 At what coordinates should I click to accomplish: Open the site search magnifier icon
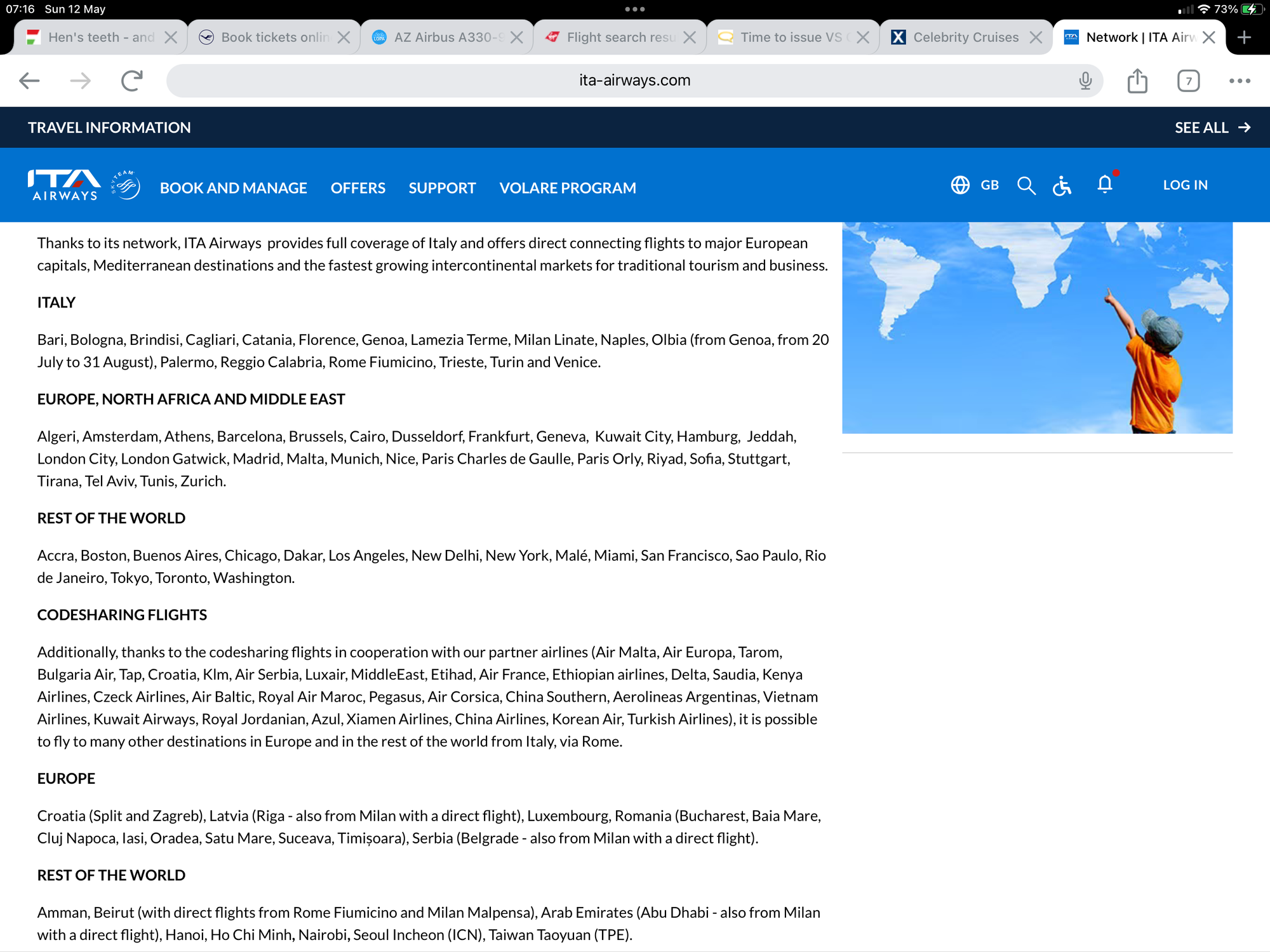coord(1026,185)
